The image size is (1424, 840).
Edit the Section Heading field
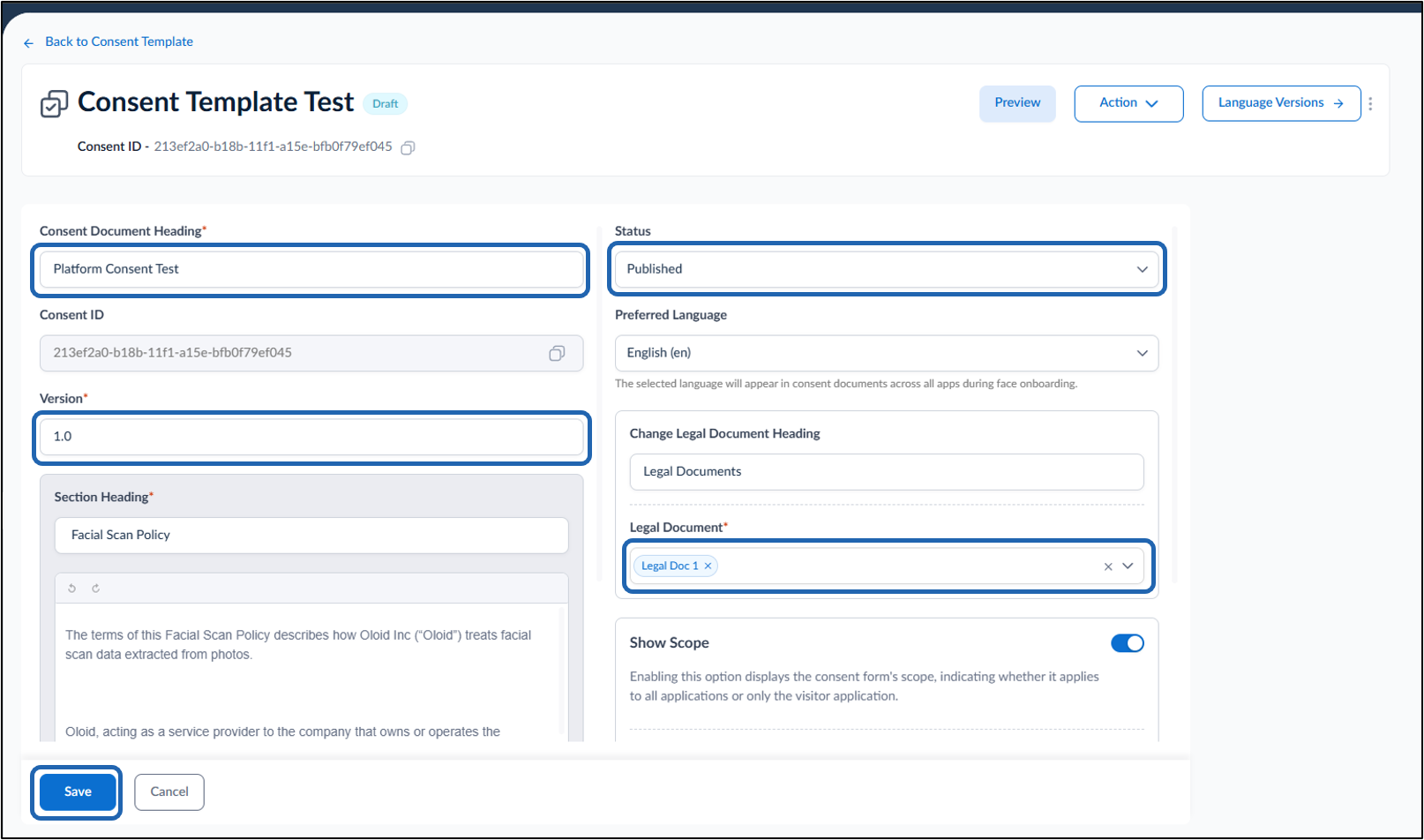coord(311,536)
